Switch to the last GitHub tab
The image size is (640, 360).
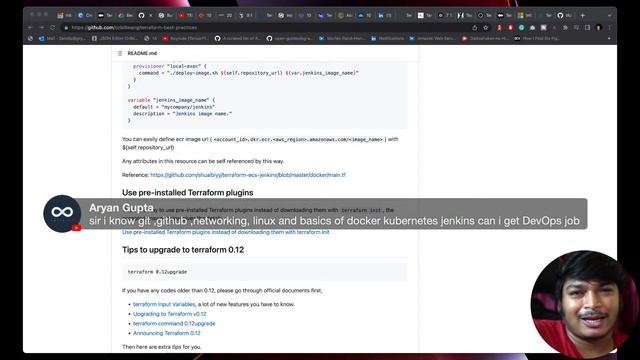coord(564,16)
